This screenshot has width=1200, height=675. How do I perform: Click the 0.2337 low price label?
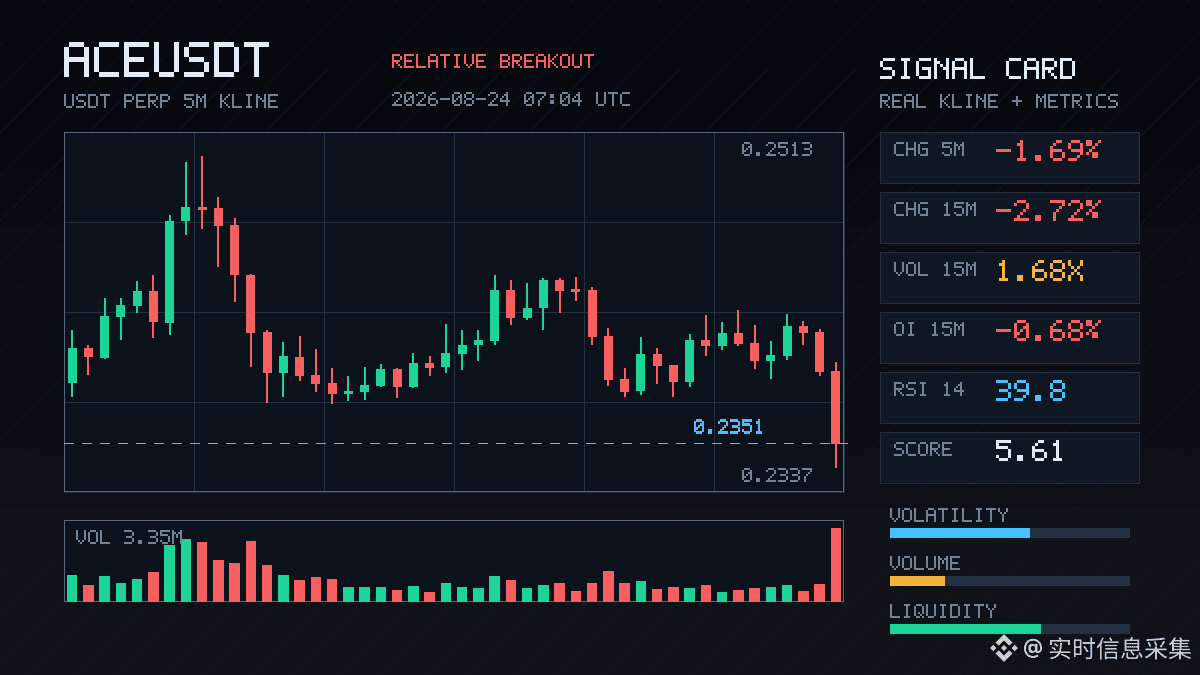(x=777, y=475)
